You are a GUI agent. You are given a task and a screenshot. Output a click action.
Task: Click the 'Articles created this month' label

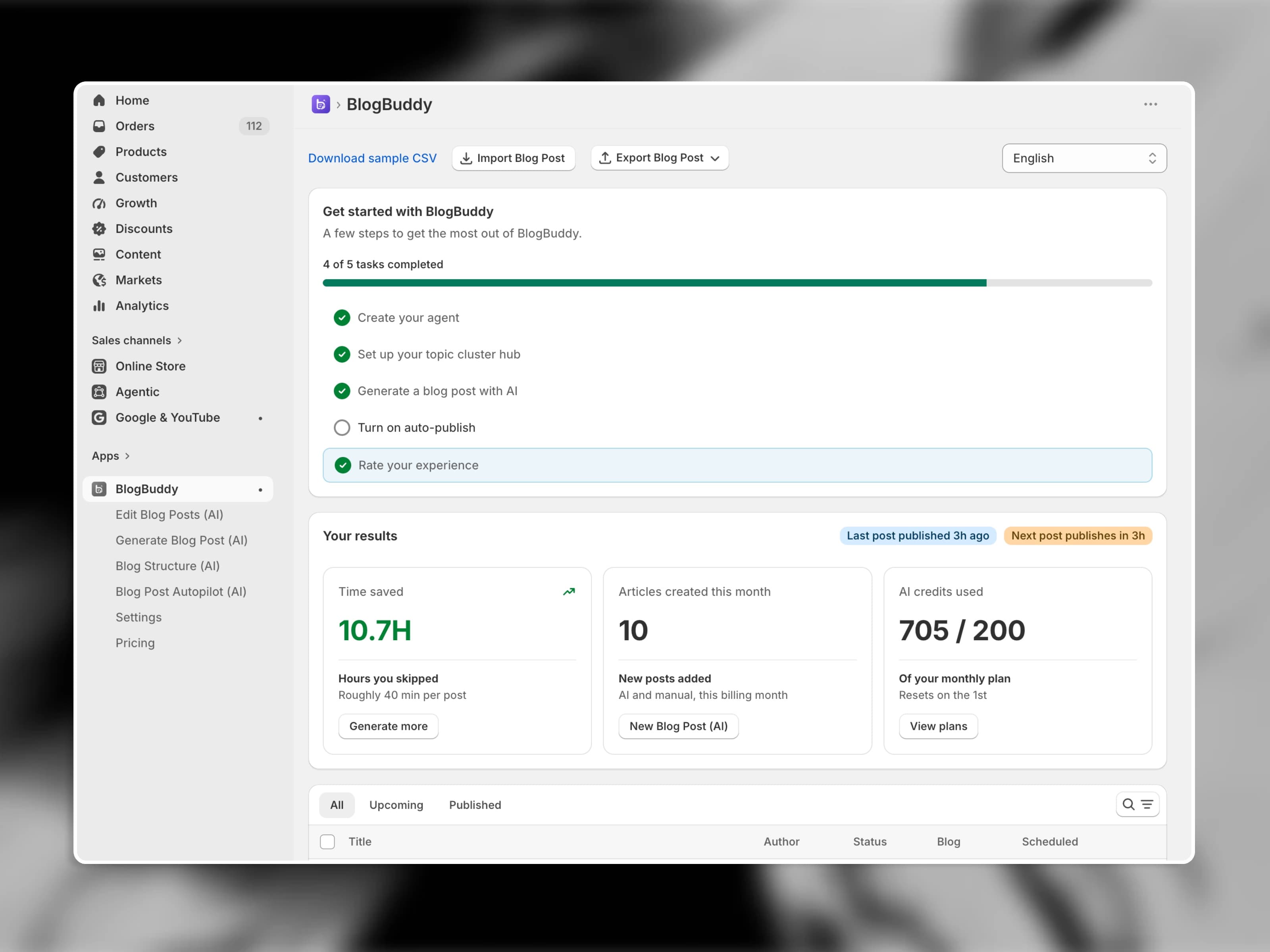coord(695,592)
